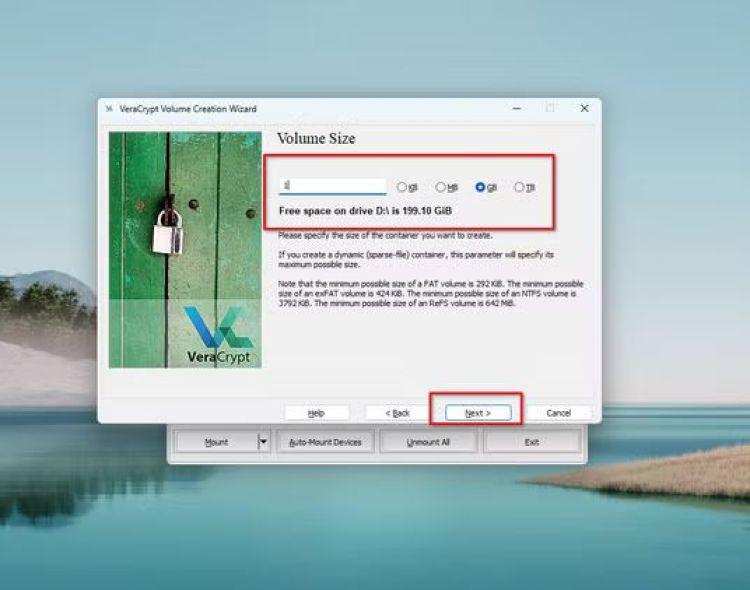Viewport: 750px width, 590px height.
Task: Cancel the volume creation wizard
Action: [558, 412]
